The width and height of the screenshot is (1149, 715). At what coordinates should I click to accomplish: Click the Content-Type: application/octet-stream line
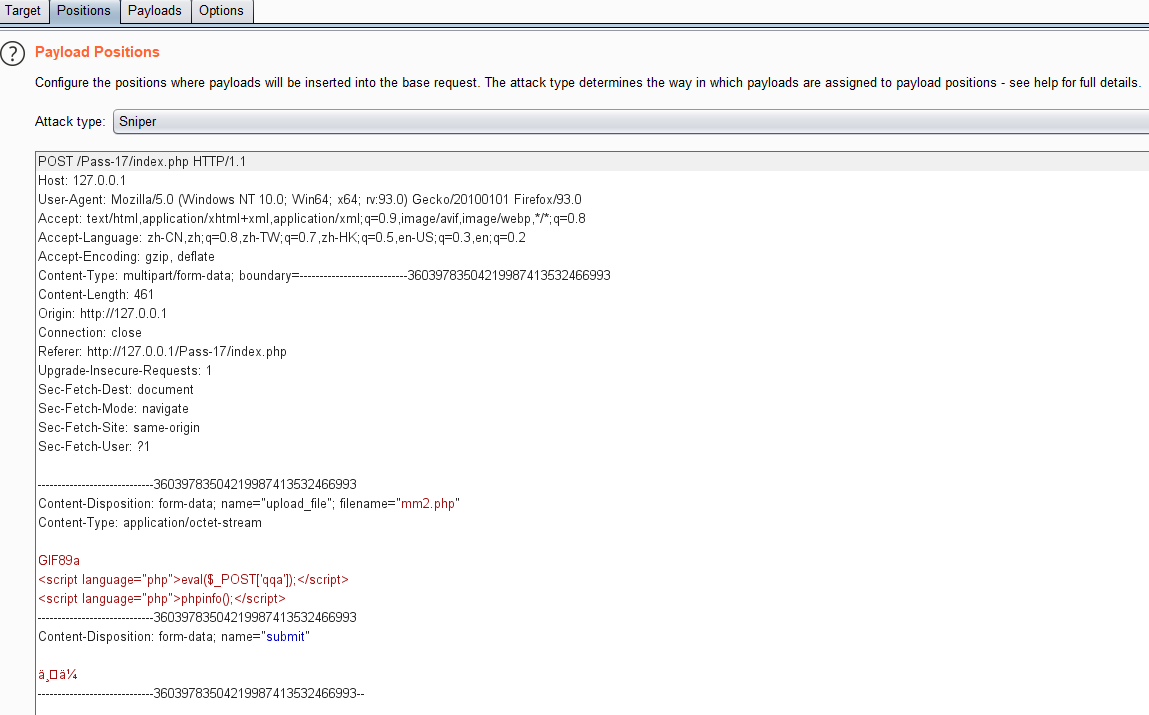click(x=150, y=523)
